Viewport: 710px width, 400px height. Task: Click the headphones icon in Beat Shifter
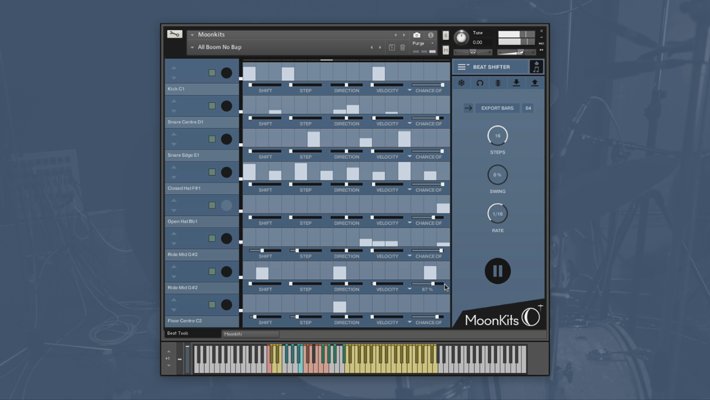point(480,83)
